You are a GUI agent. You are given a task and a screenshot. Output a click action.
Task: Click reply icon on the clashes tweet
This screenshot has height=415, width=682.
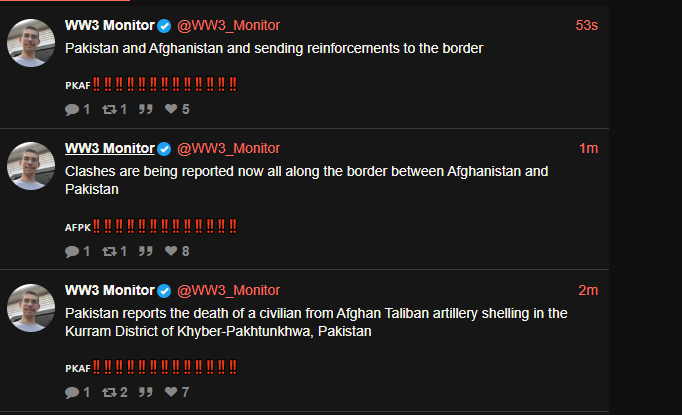point(72,251)
